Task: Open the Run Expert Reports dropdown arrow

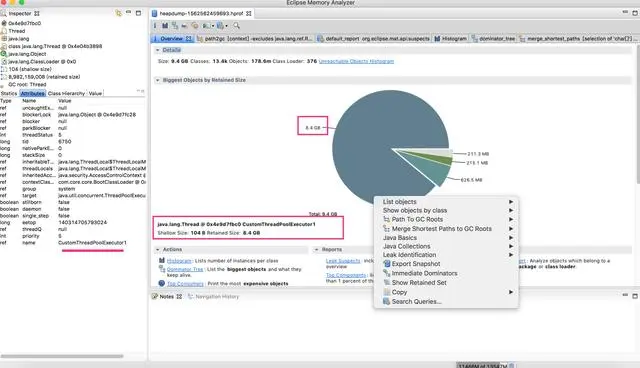Action: click(x=213, y=26)
